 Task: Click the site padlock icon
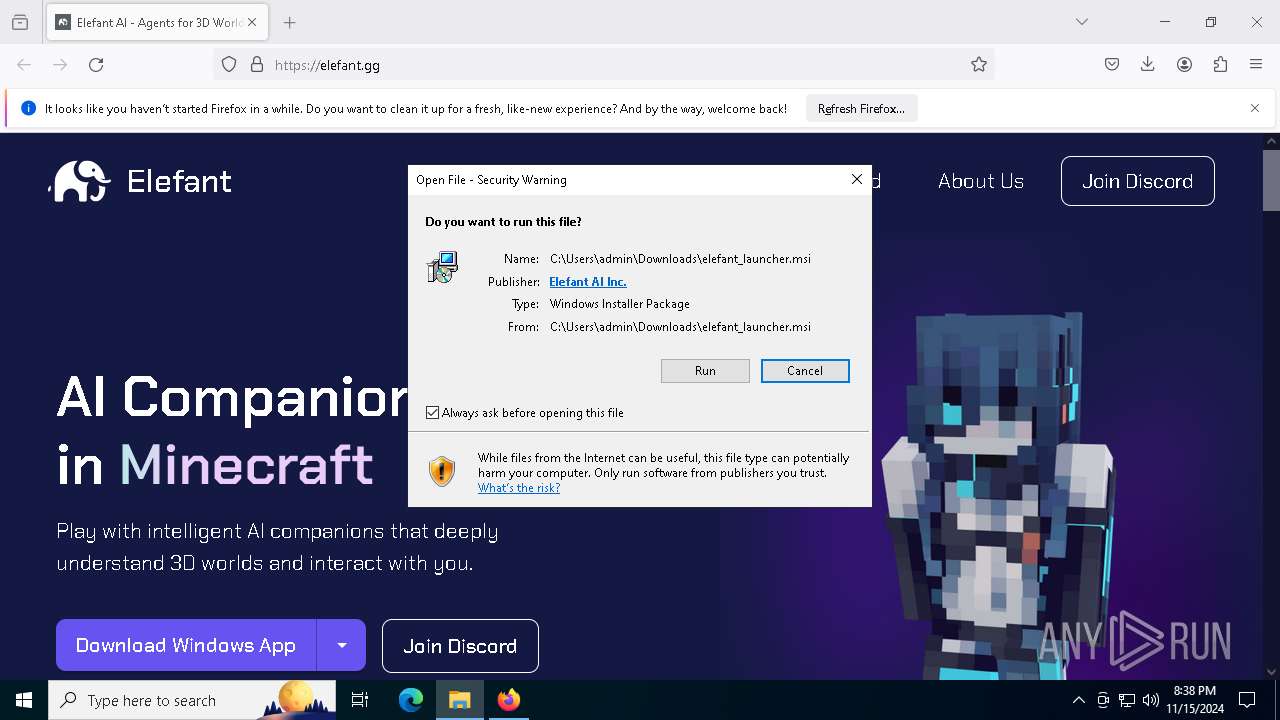click(257, 65)
